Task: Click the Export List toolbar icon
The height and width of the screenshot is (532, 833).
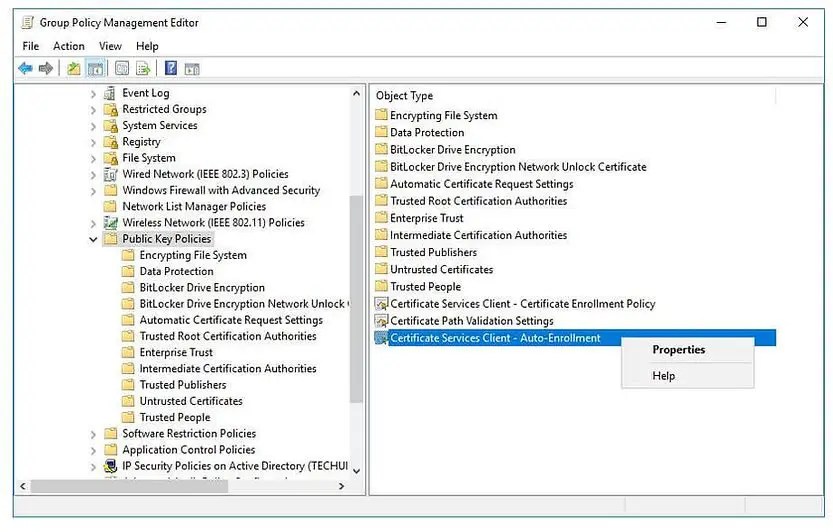Action: [x=143, y=68]
